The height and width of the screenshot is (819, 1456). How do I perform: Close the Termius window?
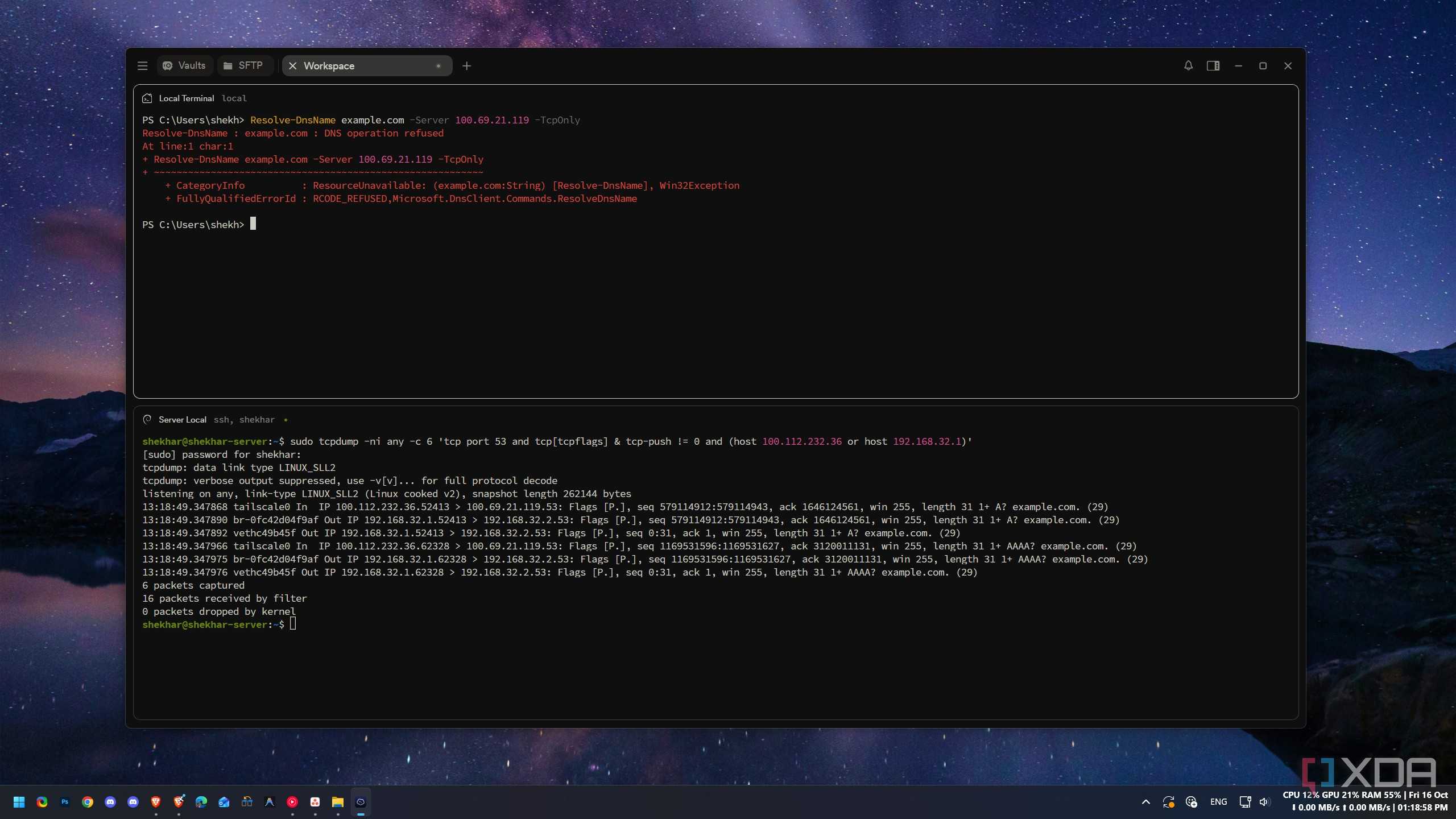pos(1288,66)
